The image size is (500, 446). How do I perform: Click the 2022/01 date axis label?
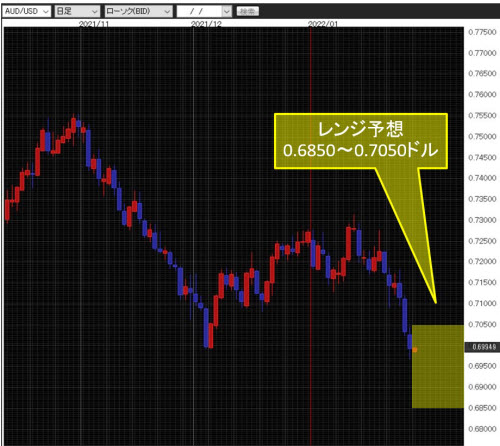(x=322, y=24)
